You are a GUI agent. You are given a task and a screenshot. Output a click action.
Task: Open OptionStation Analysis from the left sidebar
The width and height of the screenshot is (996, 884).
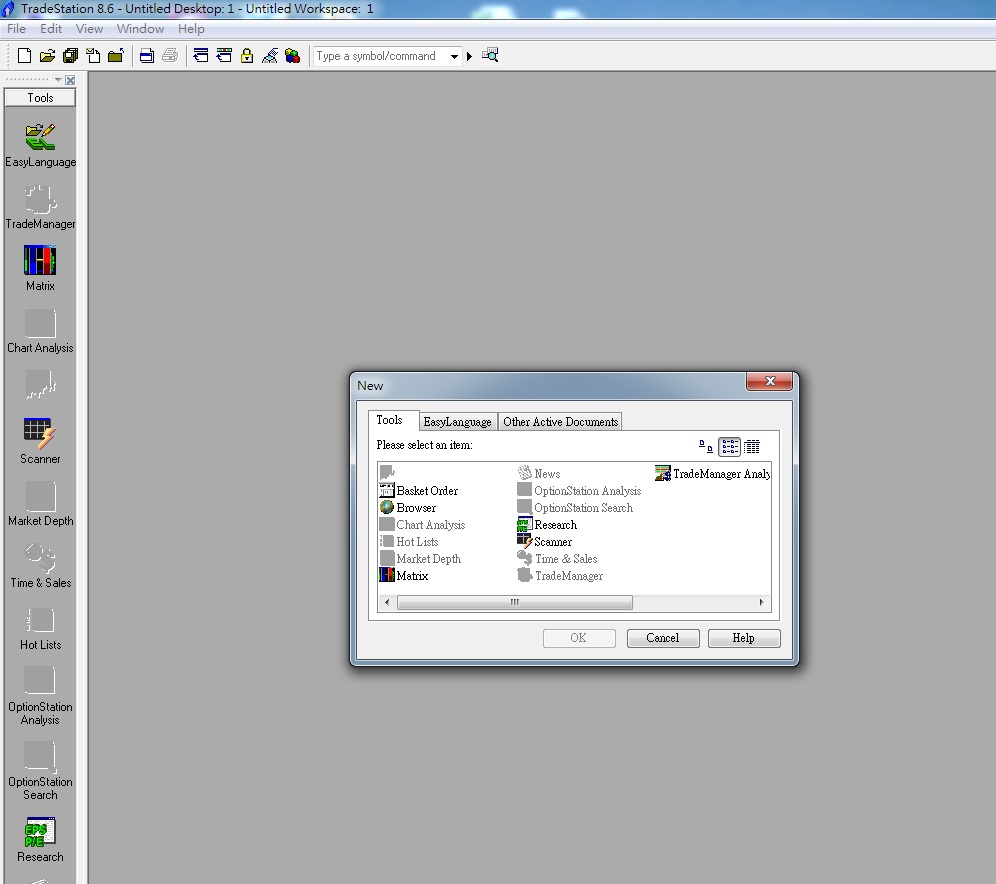40,696
